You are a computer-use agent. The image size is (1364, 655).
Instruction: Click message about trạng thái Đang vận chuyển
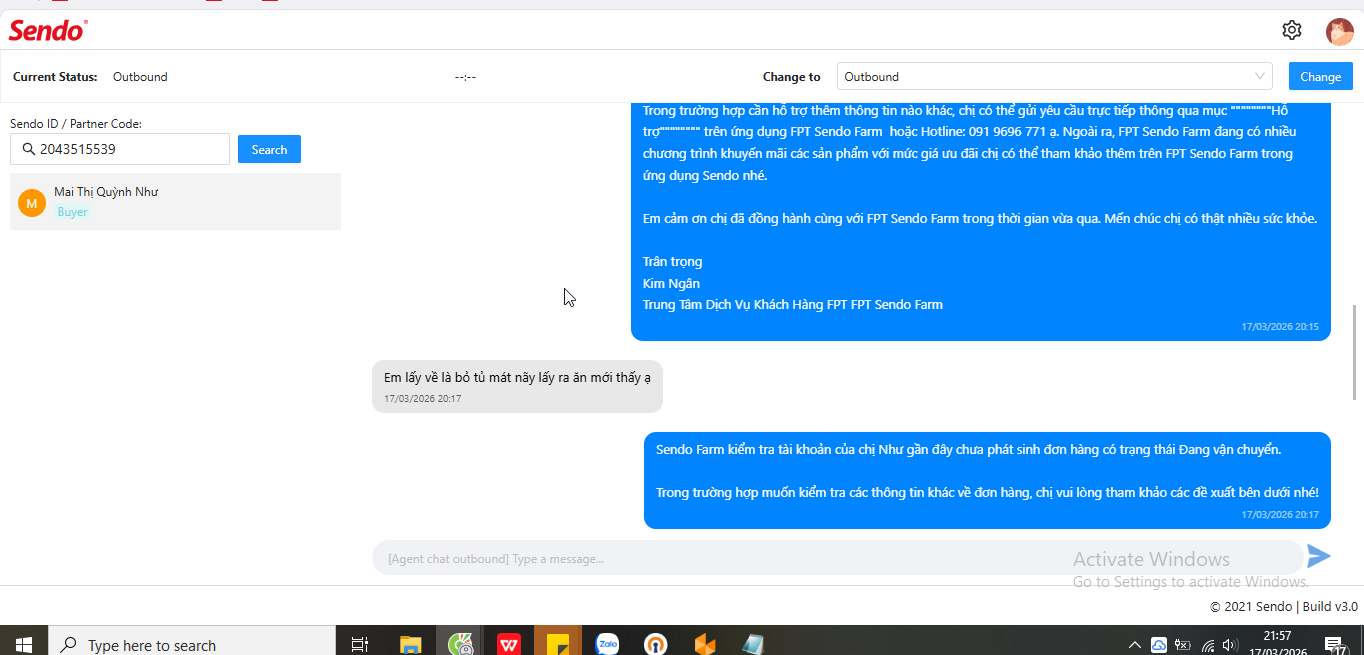[987, 480]
